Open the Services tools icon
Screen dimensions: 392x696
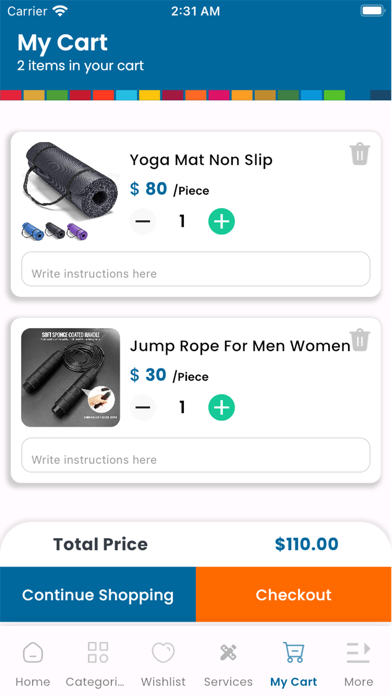click(228, 653)
